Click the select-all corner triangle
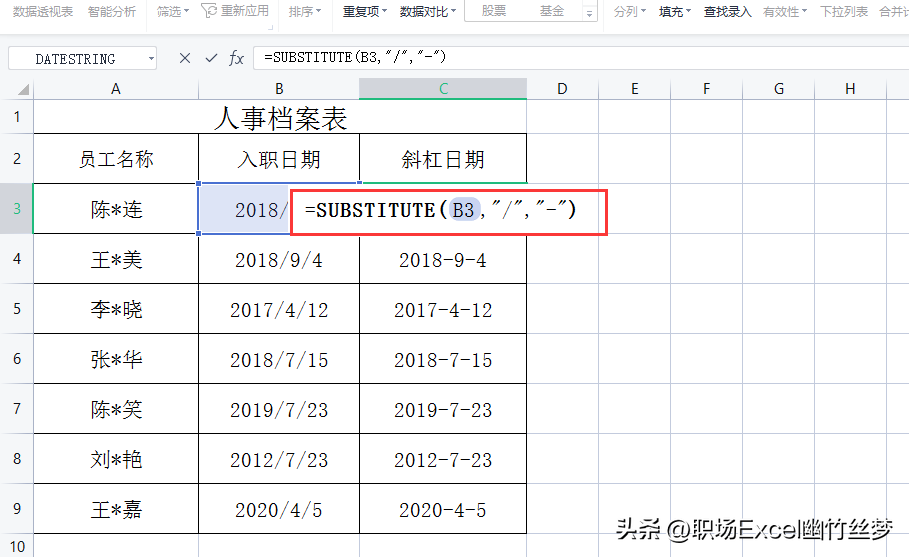The height and width of the screenshot is (557, 909). [23, 89]
